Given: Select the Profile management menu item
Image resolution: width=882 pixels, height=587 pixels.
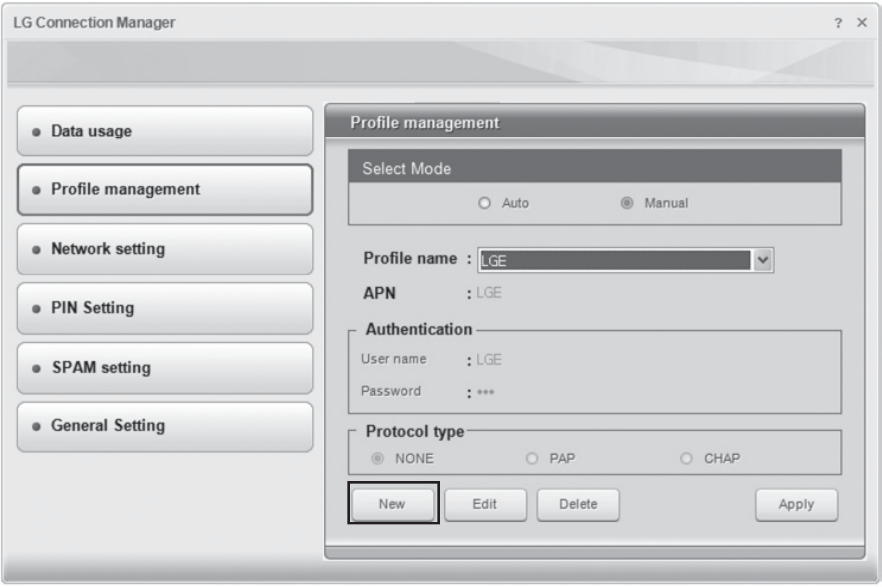Looking at the screenshot, I should (165, 189).
